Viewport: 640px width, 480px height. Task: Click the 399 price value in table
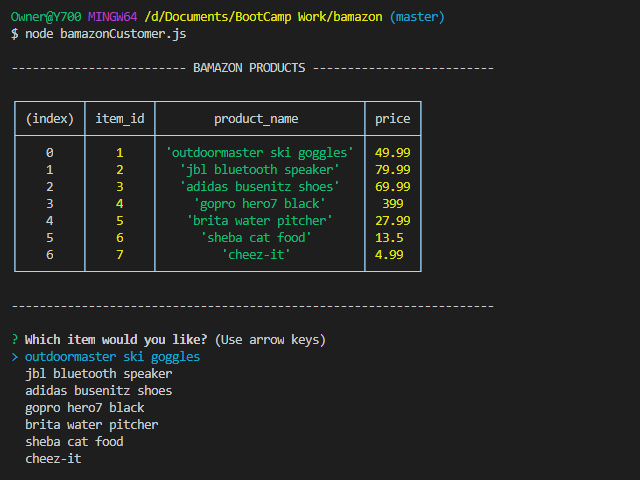click(392, 204)
